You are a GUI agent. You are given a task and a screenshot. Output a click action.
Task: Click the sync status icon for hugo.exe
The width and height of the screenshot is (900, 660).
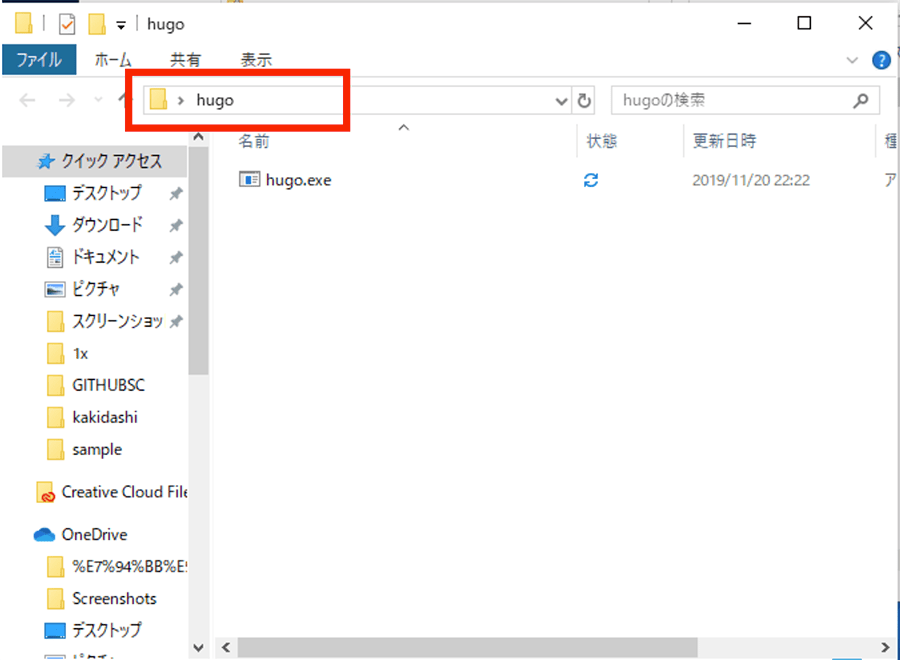point(591,180)
